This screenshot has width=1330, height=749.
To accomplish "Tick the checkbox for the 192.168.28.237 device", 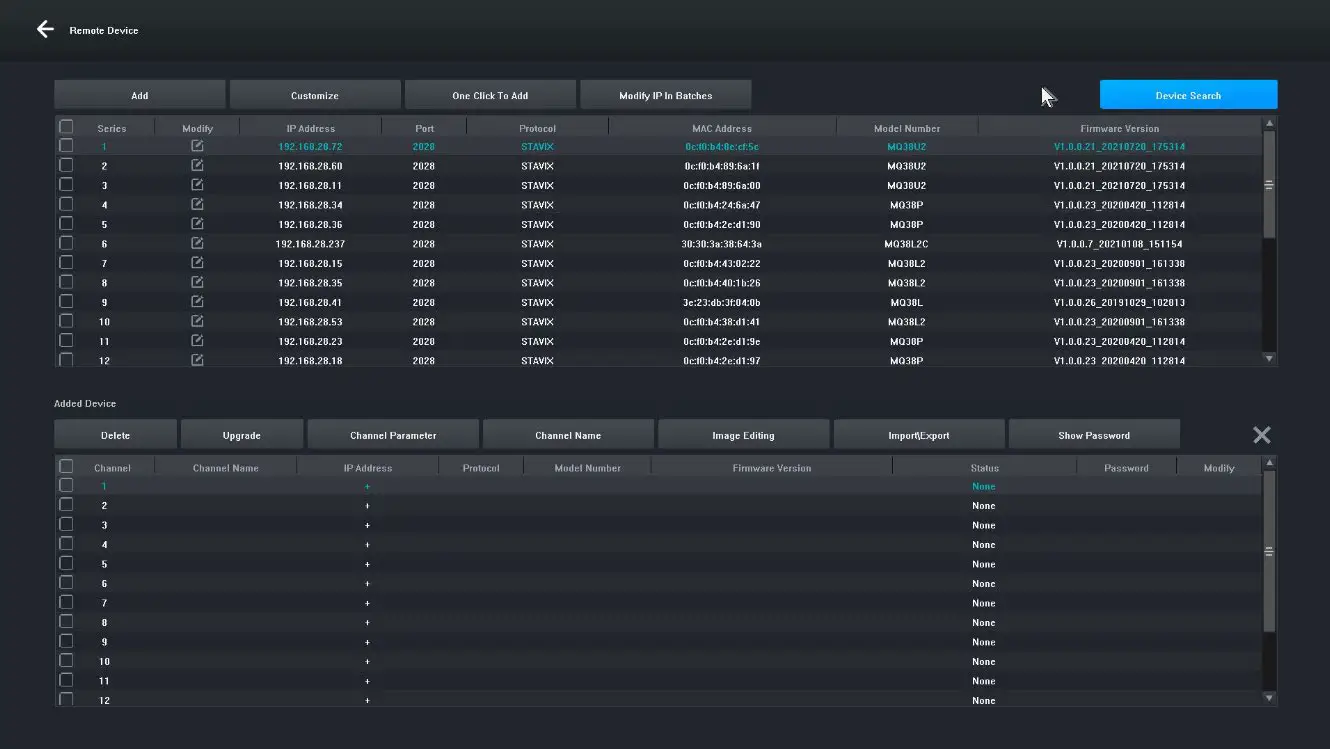I will click(x=66, y=243).
